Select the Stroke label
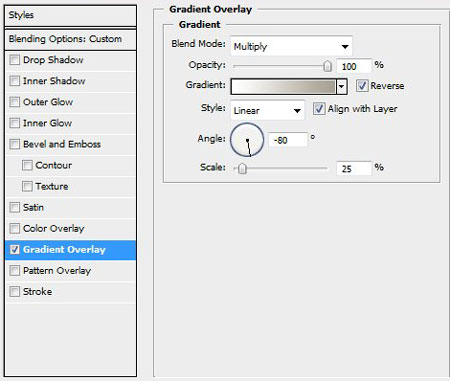450x381 pixels. click(x=38, y=291)
